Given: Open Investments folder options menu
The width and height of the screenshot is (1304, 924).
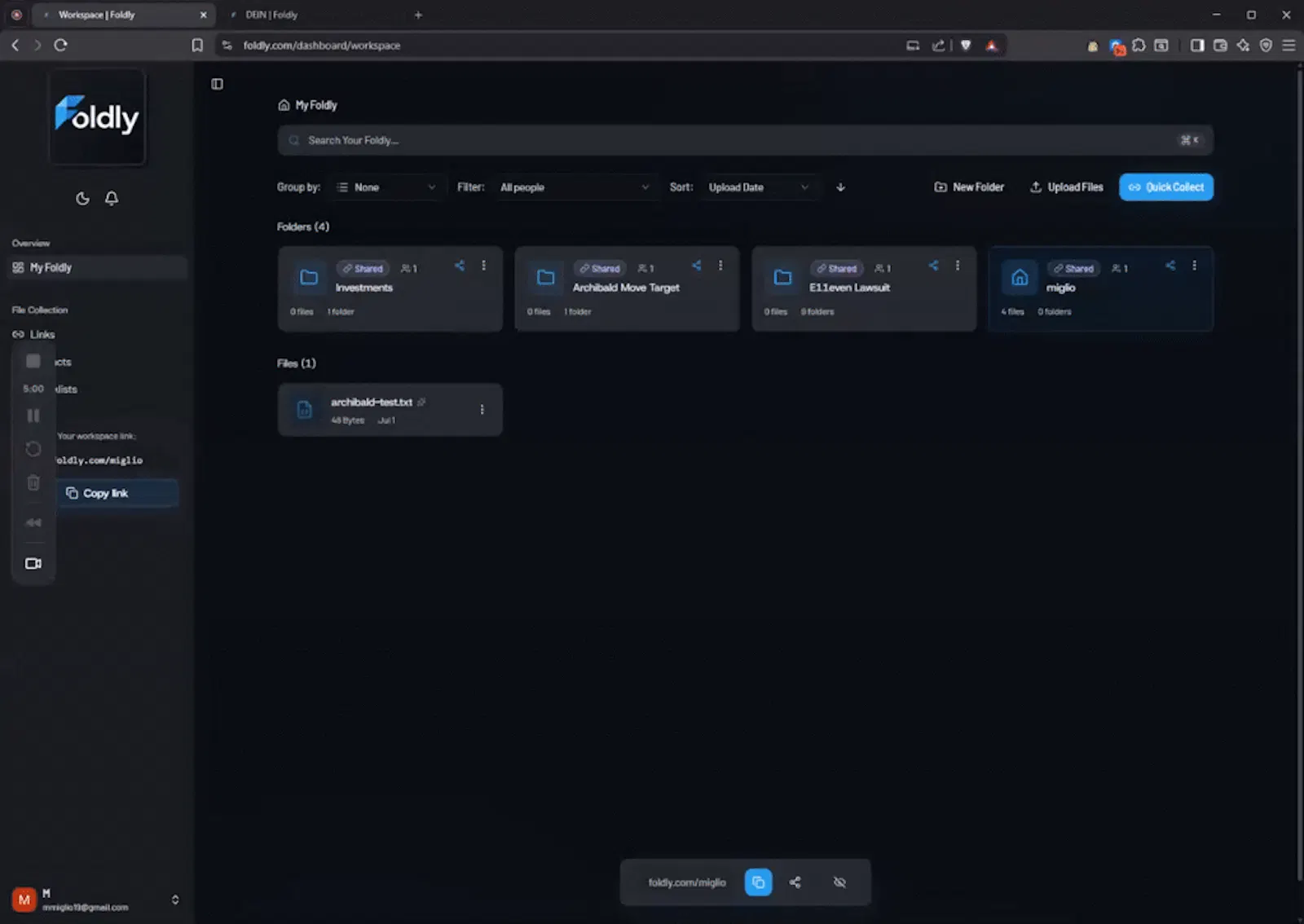Looking at the screenshot, I should 483,266.
